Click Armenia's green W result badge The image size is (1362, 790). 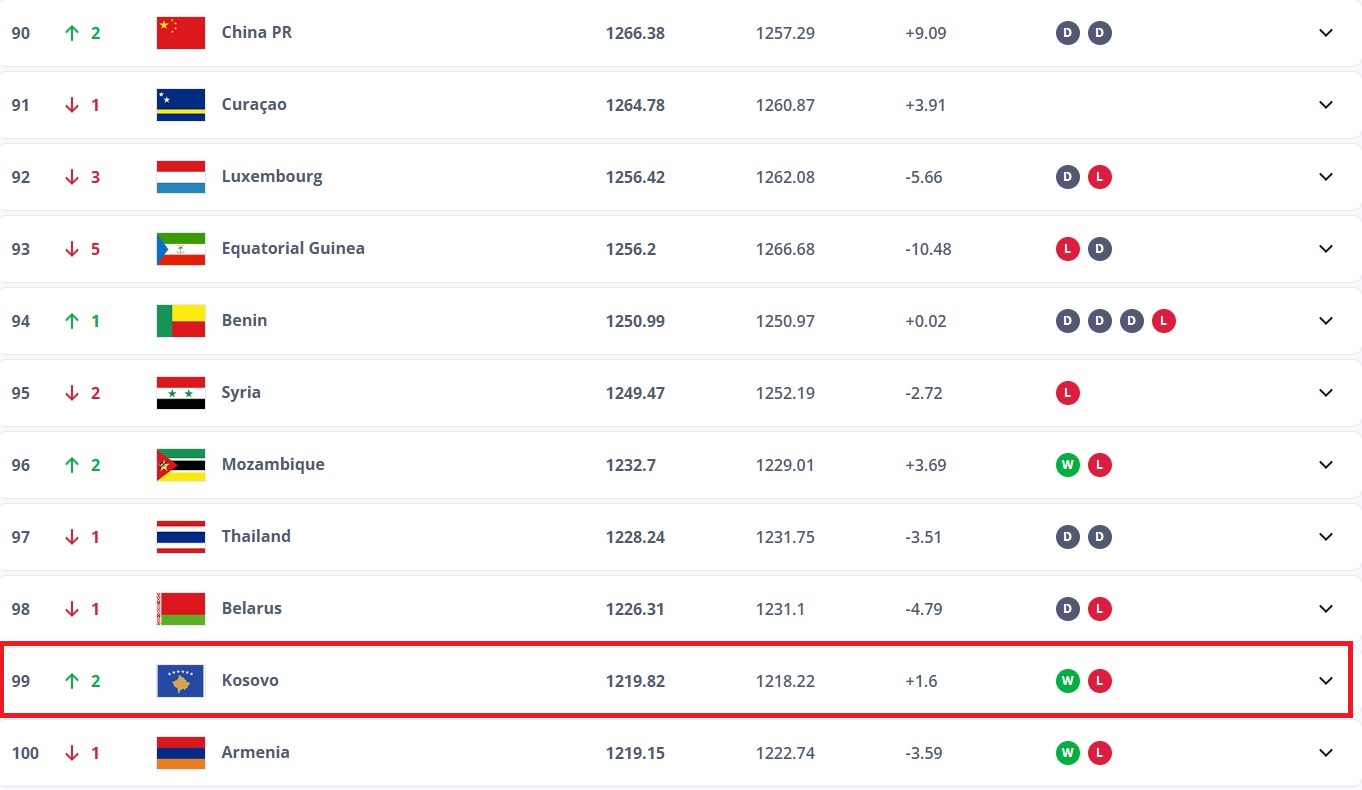tap(1068, 753)
